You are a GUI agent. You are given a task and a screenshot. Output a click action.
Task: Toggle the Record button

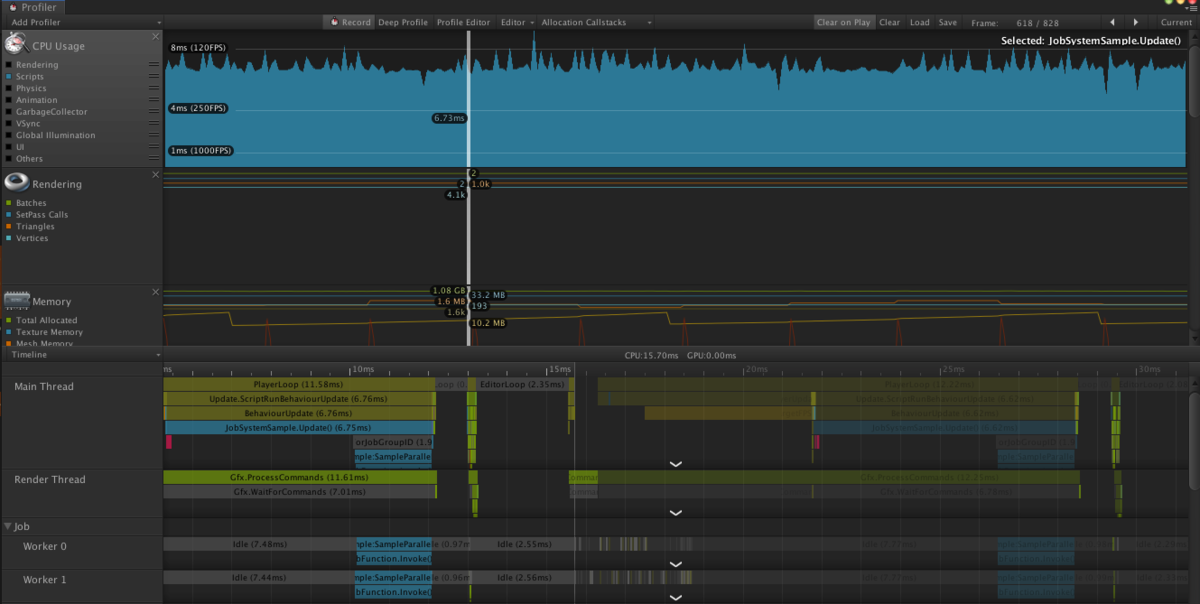pos(350,22)
